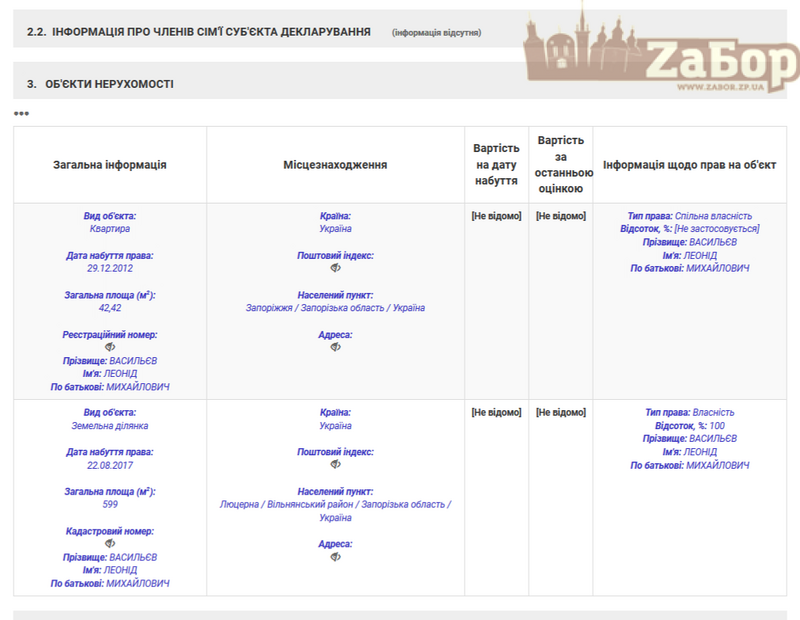800x620 pixels.
Task: Click the Вартість за останньою оцінкою header
Action: pos(561,165)
